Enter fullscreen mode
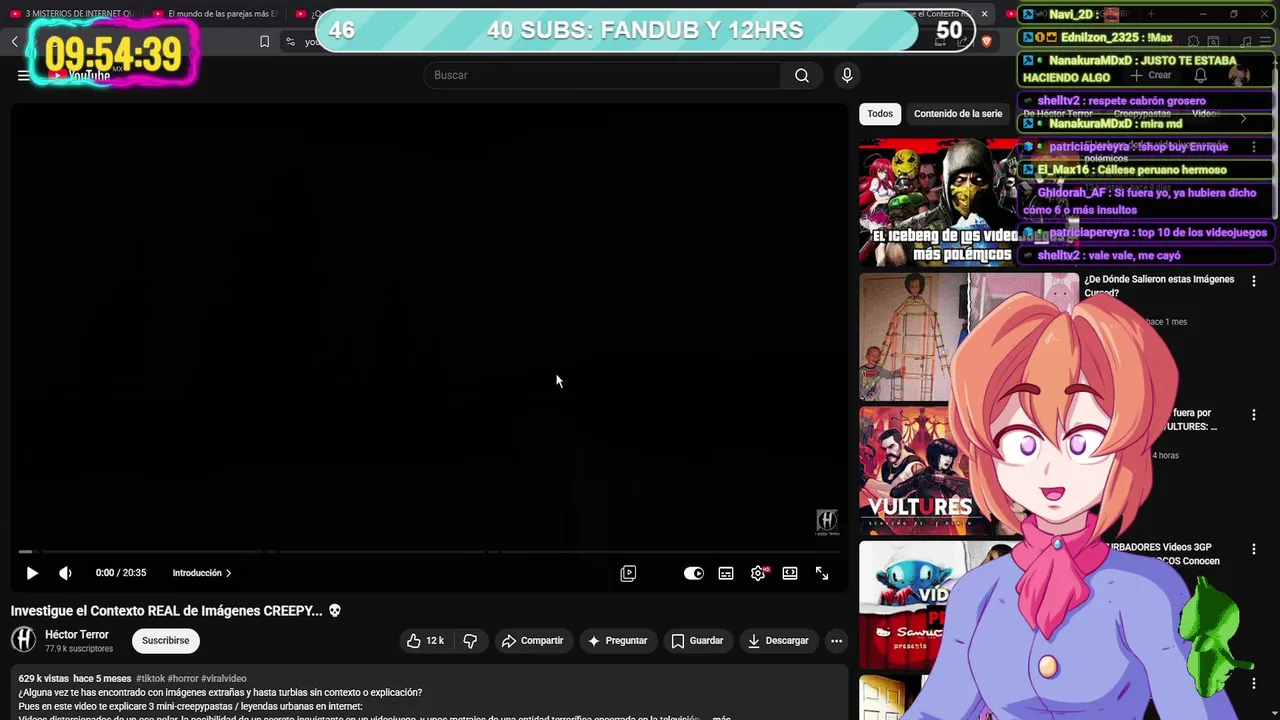This screenshot has height=720, width=1280. (x=822, y=573)
